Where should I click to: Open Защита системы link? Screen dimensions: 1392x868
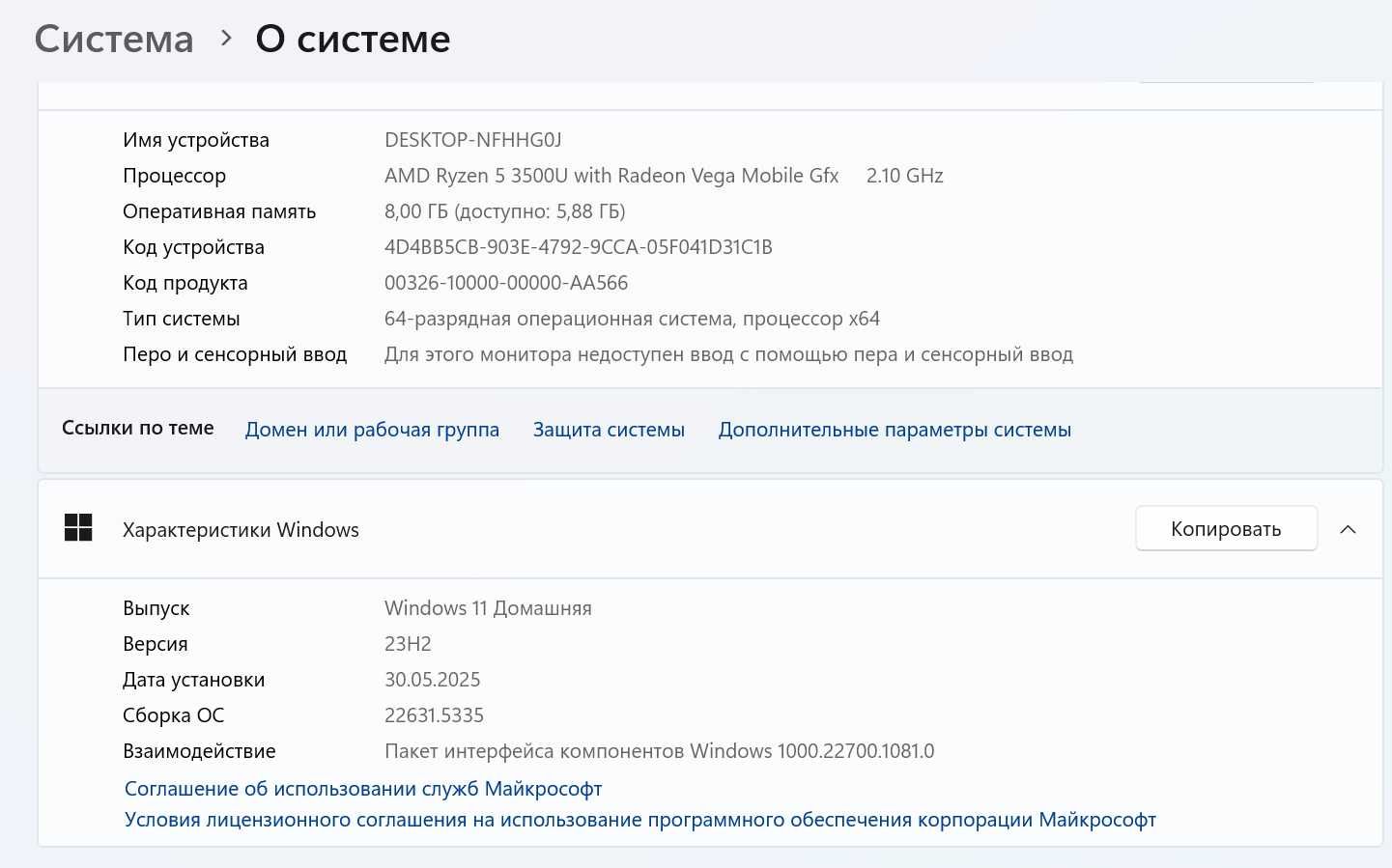609,430
